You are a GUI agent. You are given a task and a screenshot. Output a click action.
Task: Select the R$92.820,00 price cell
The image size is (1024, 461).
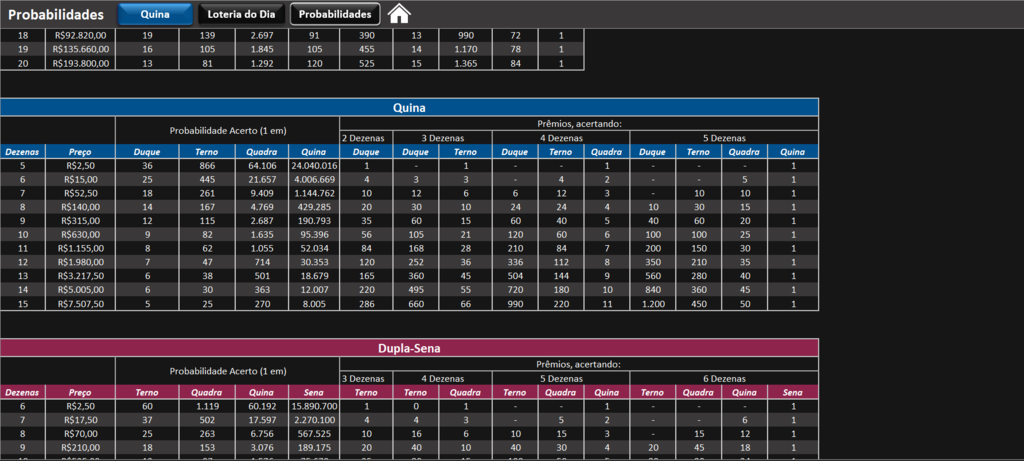[80, 36]
